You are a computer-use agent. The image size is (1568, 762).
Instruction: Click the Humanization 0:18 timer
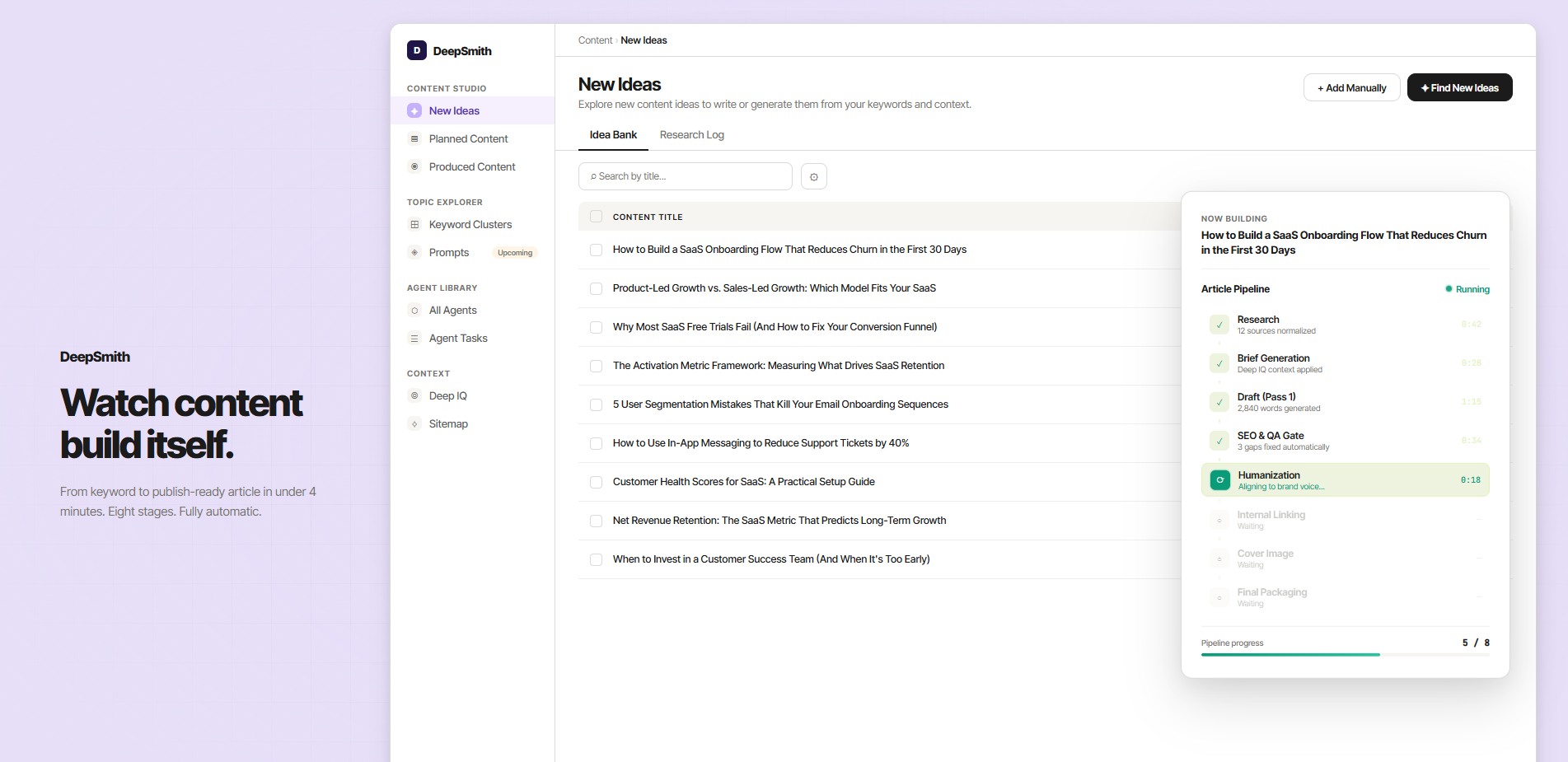(1470, 480)
